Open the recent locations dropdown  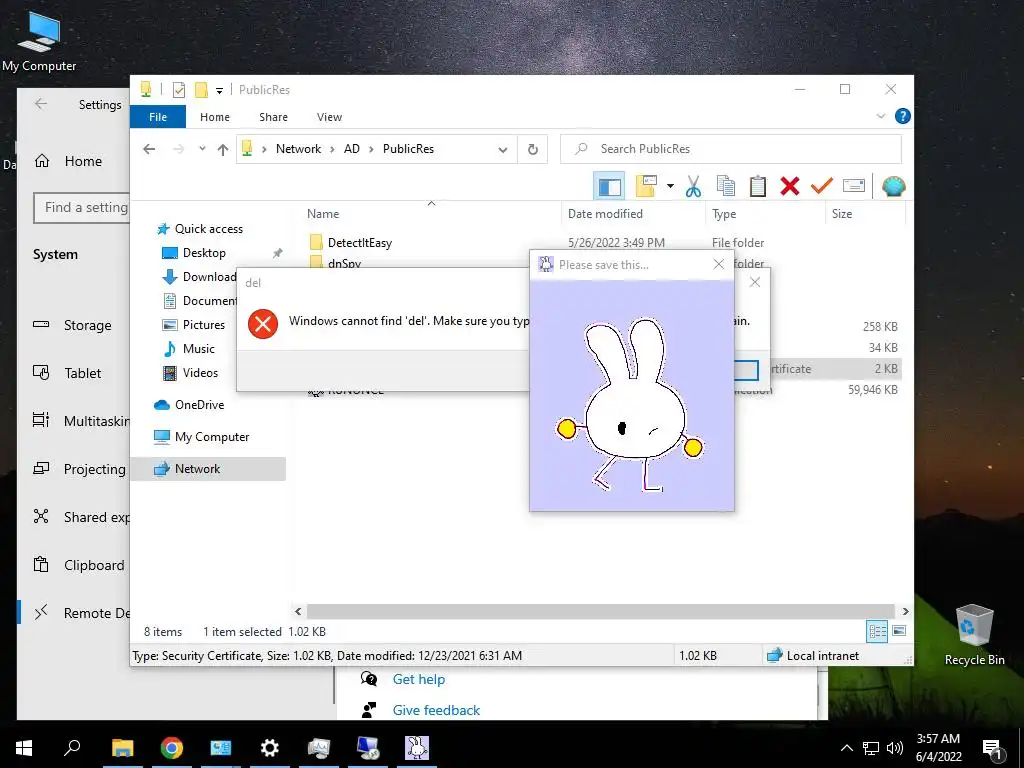click(202, 149)
